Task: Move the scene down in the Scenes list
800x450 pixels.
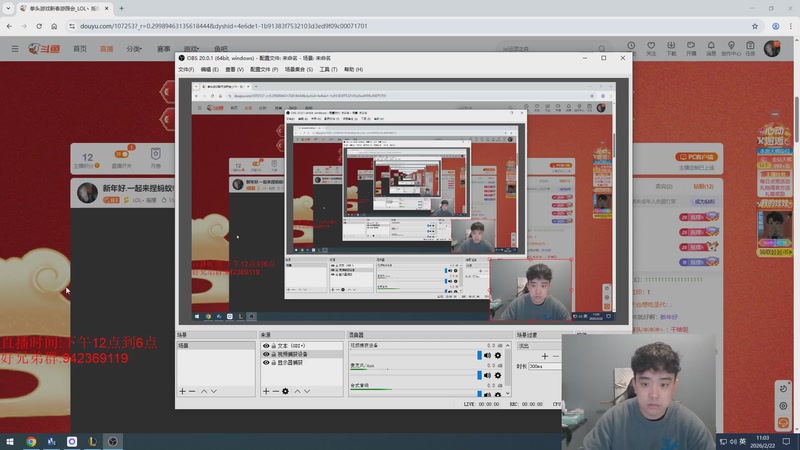Action: coord(214,391)
